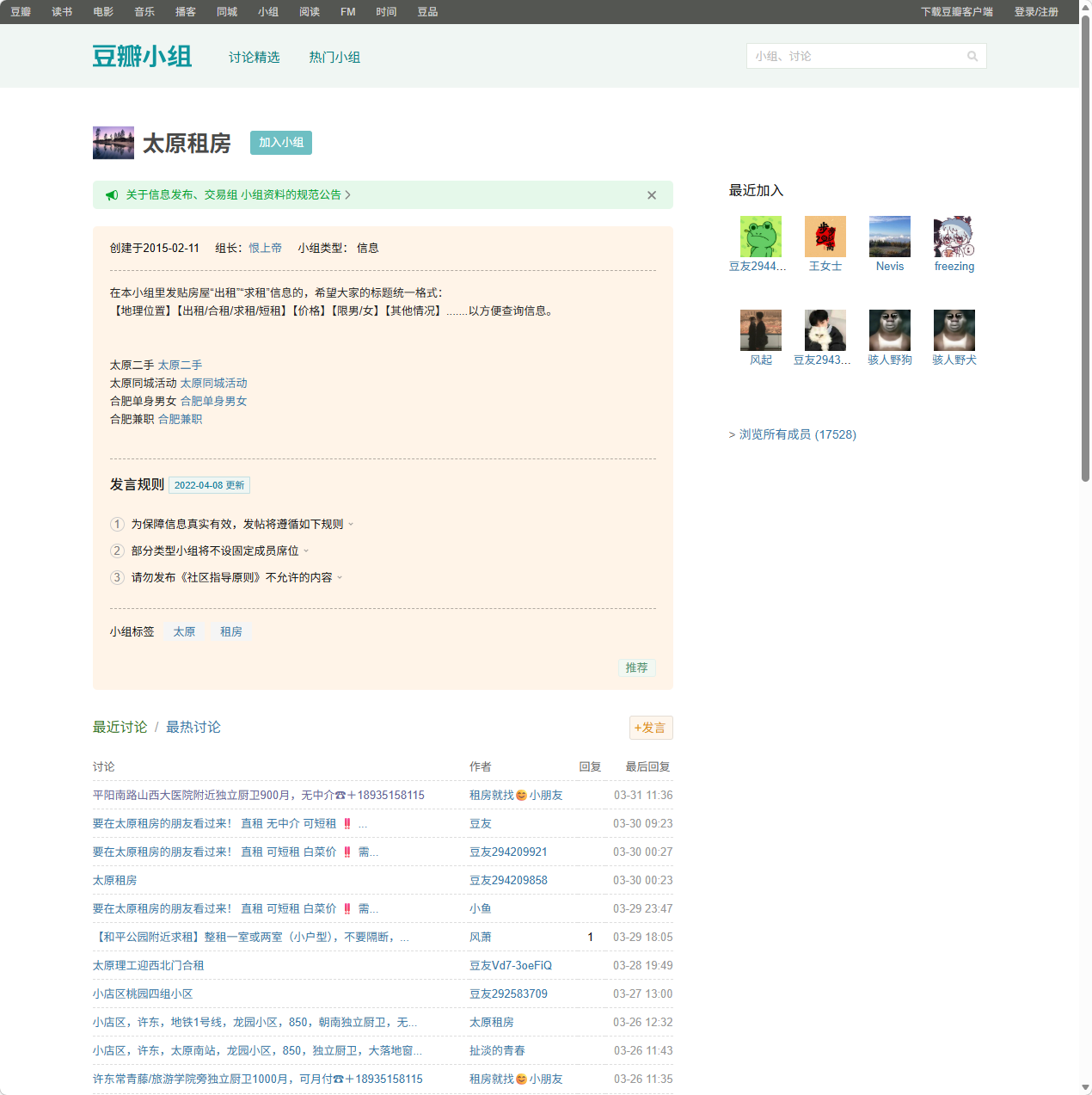1092x1095 pixels.
Task: Open 风起 member's profile picture
Action: tap(760, 330)
